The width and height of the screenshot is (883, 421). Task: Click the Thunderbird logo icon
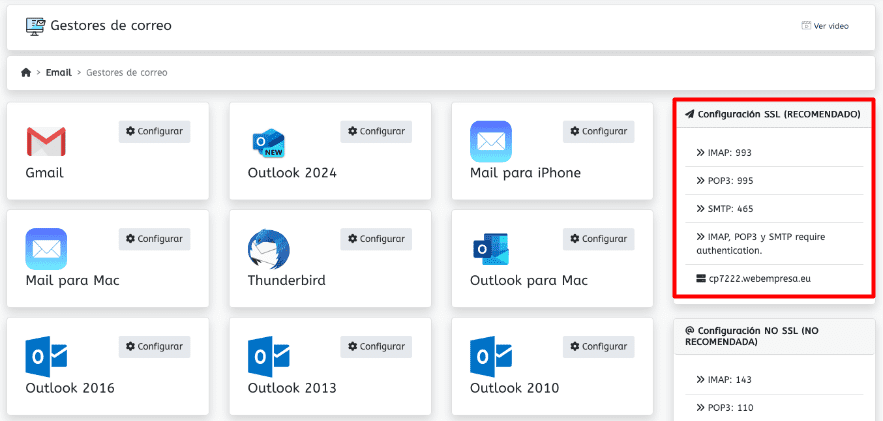(269, 249)
